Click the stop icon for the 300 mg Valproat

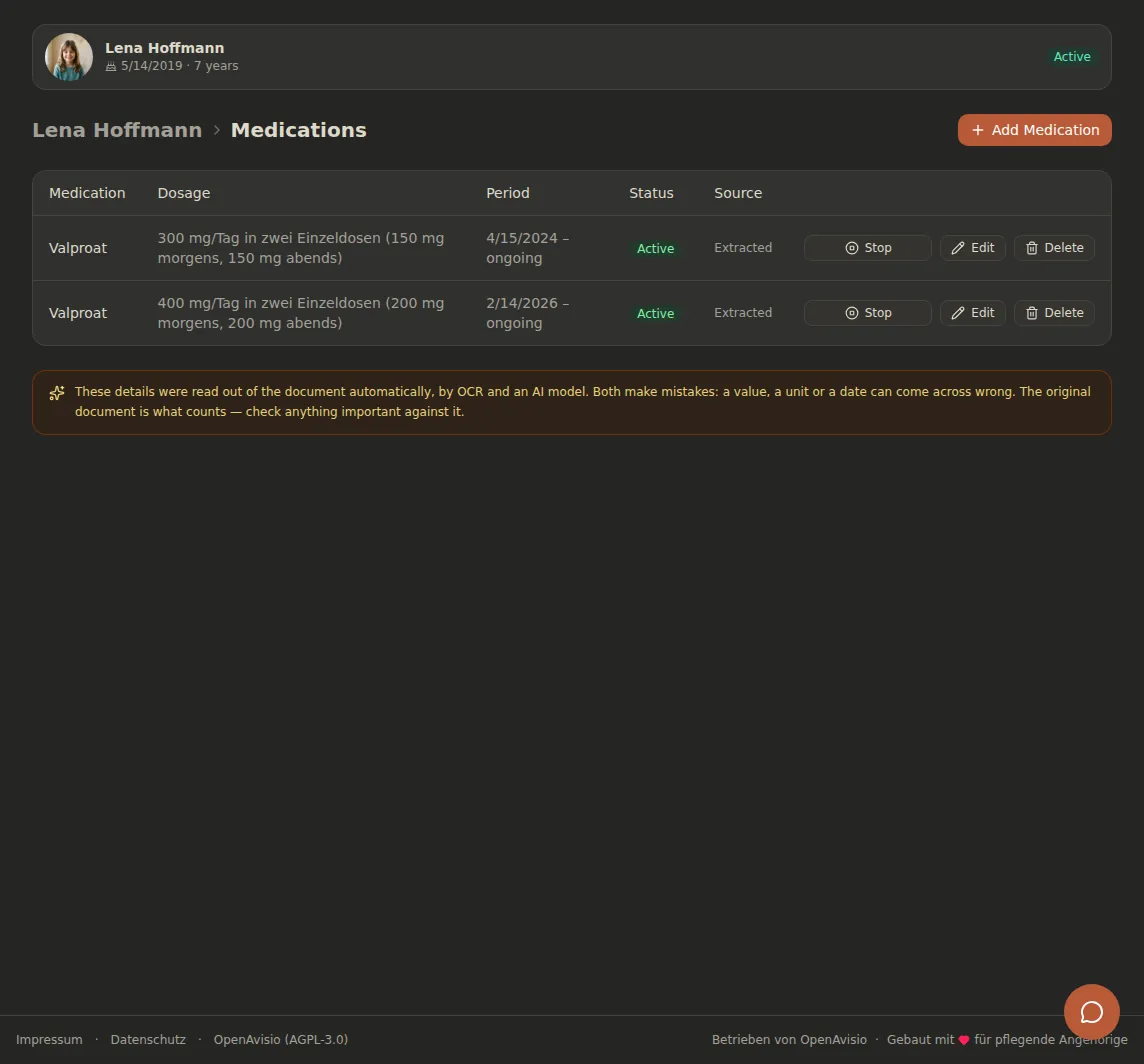point(851,248)
